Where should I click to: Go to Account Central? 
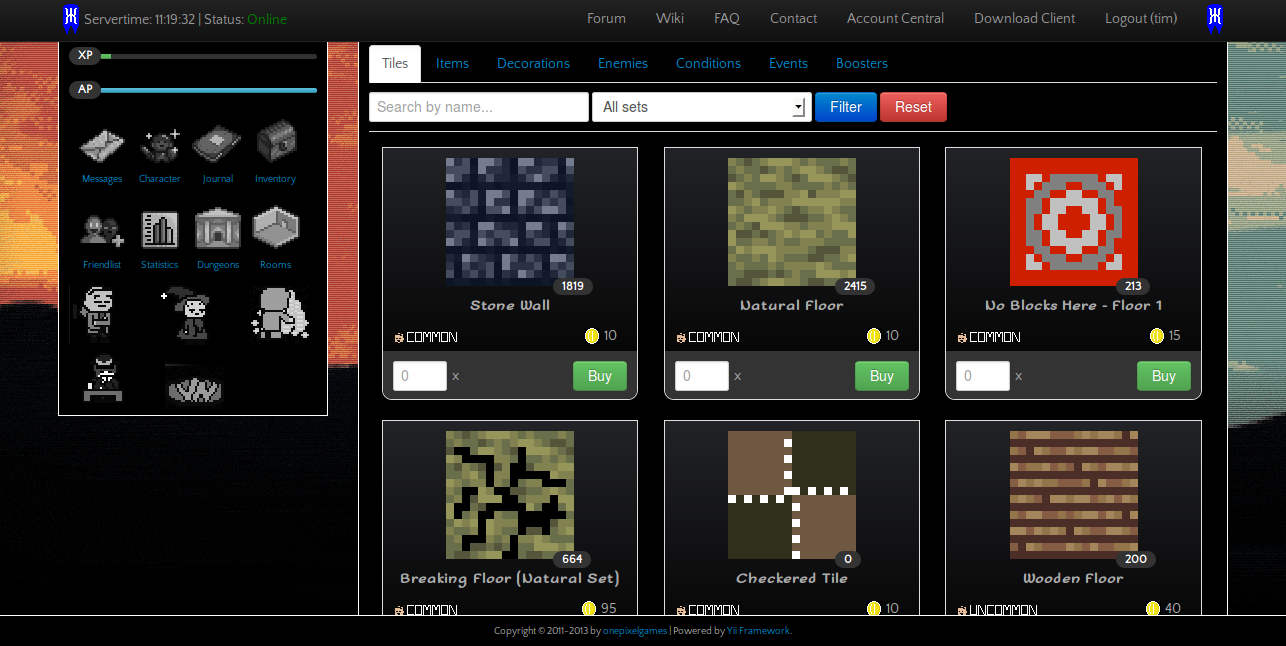(895, 19)
